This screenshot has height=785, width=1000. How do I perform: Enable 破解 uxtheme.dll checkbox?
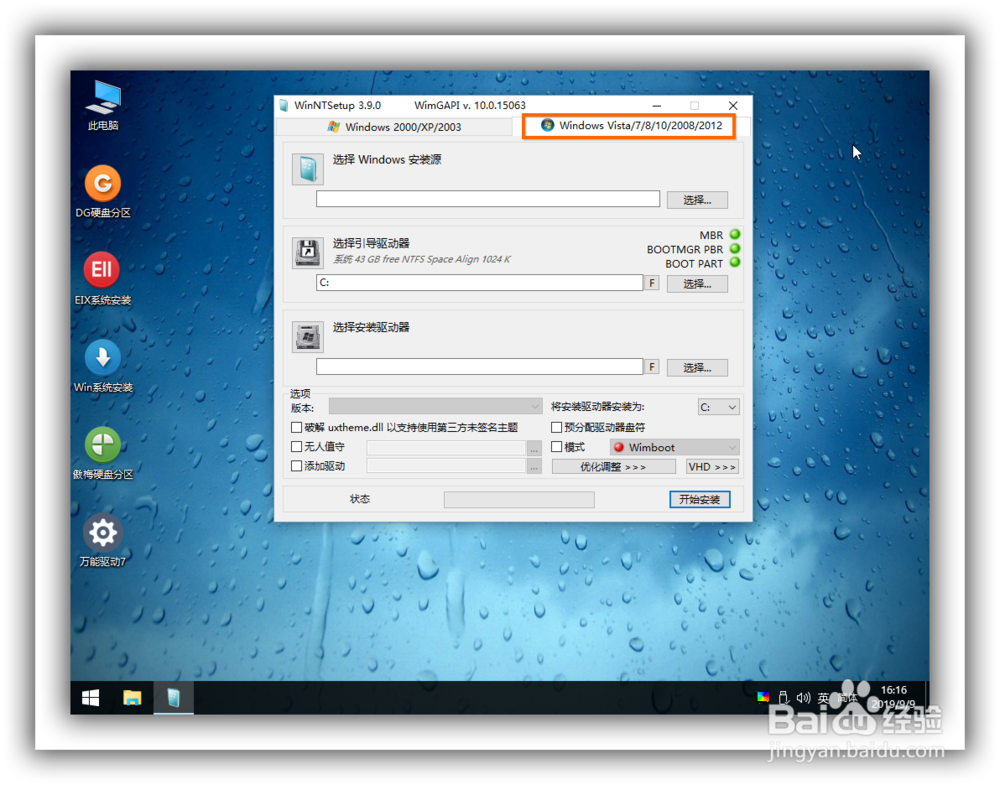coord(297,427)
